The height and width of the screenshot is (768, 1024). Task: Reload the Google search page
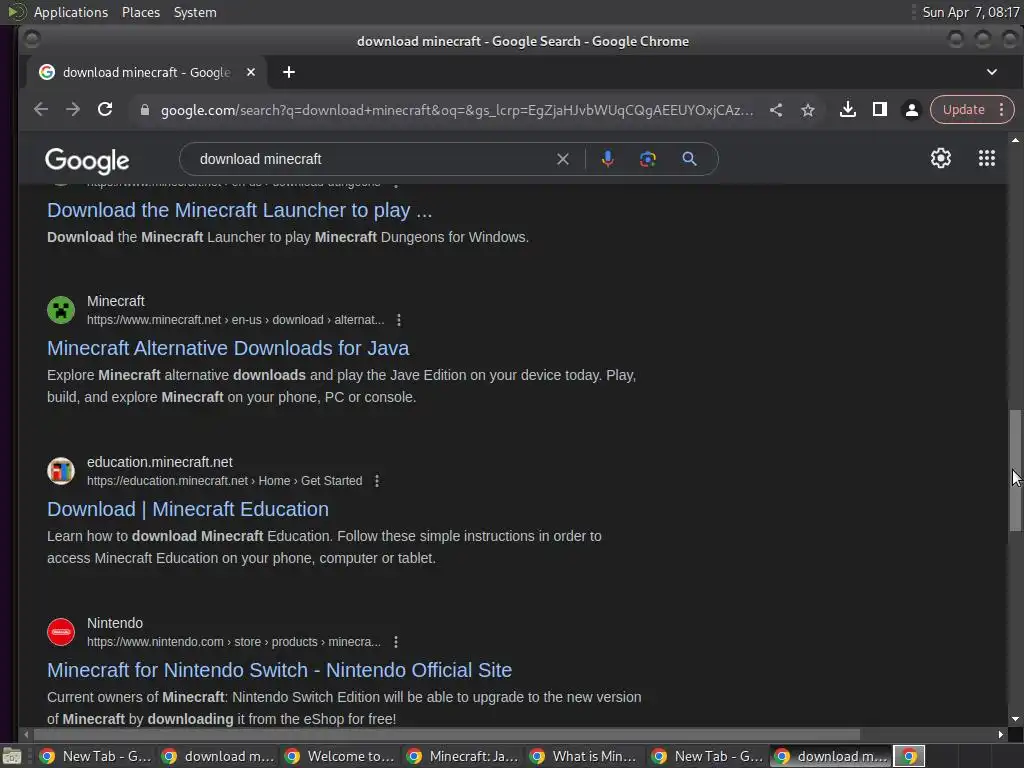[105, 110]
